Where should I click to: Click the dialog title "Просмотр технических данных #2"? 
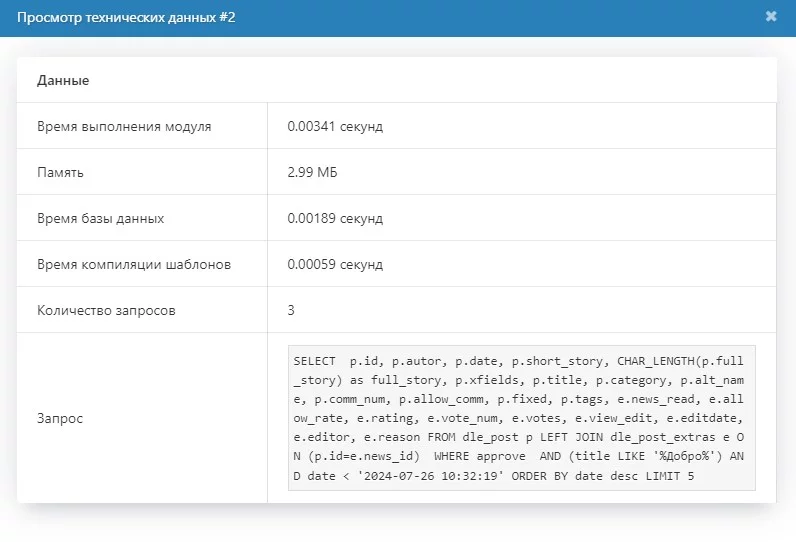126,18
